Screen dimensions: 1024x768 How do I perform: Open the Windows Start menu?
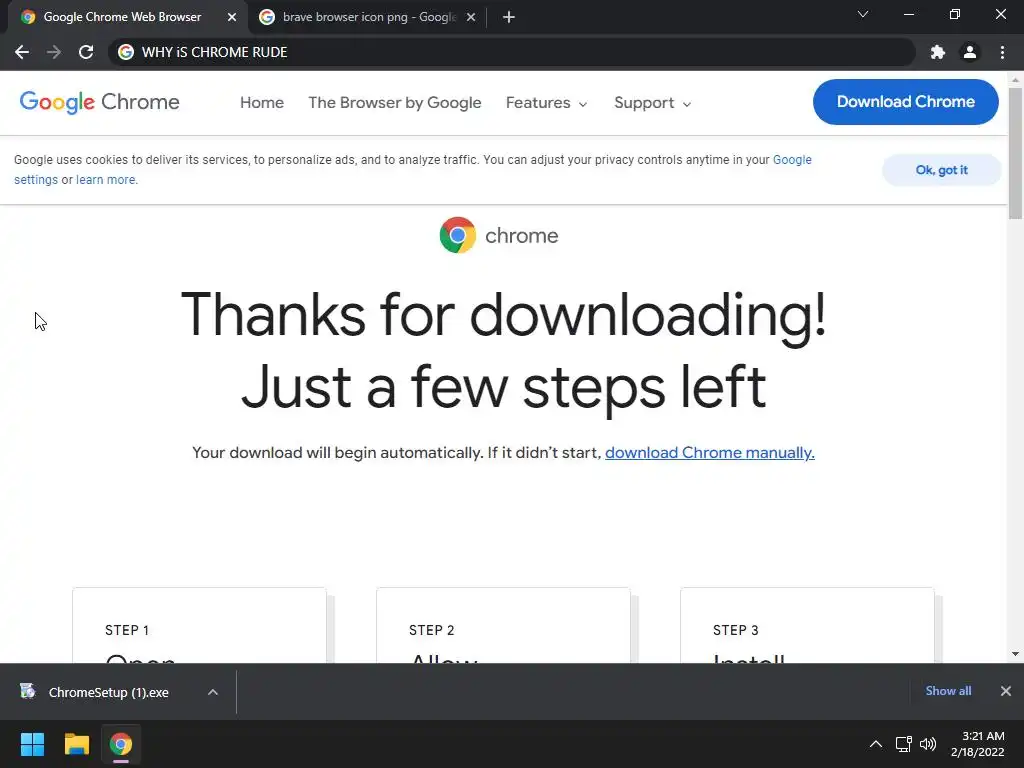(x=32, y=744)
